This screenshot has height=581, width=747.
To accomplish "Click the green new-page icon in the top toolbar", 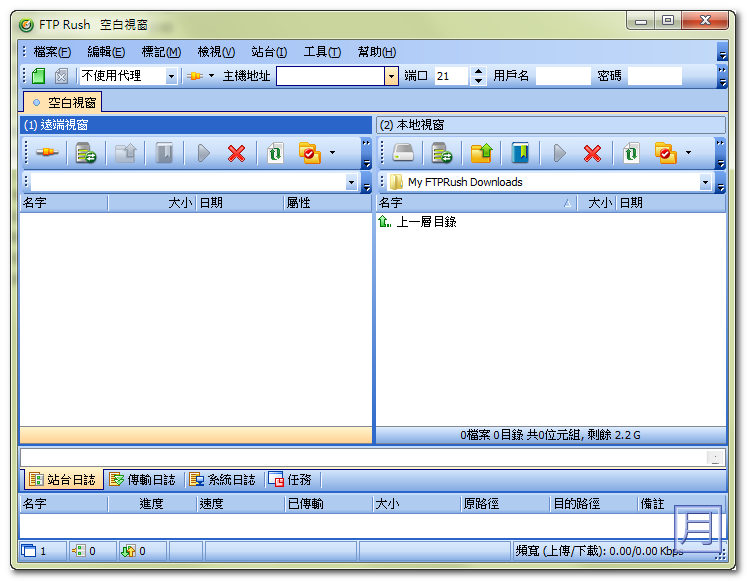I will point(38,76).
